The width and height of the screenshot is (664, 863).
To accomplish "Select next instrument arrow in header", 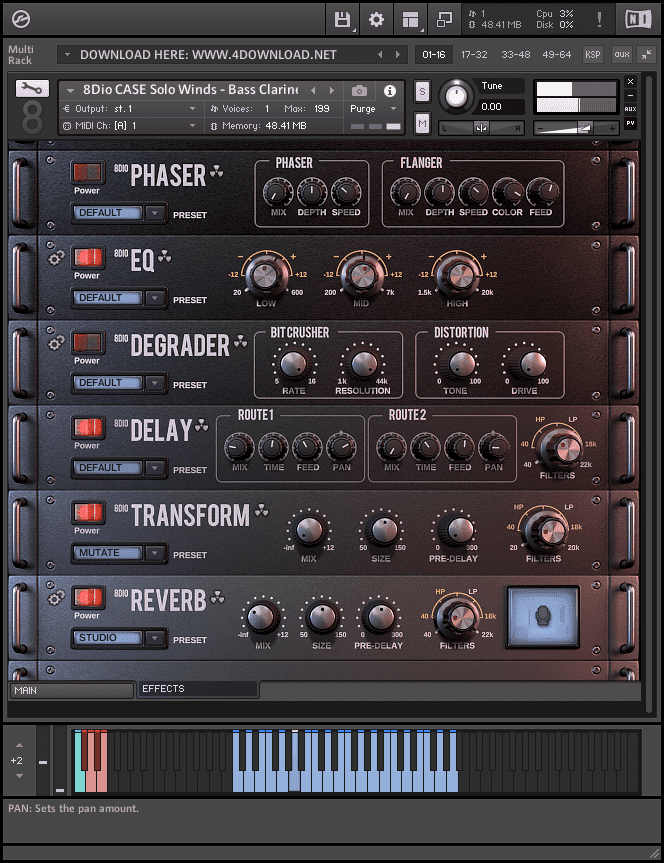I will tap(331, 90).
